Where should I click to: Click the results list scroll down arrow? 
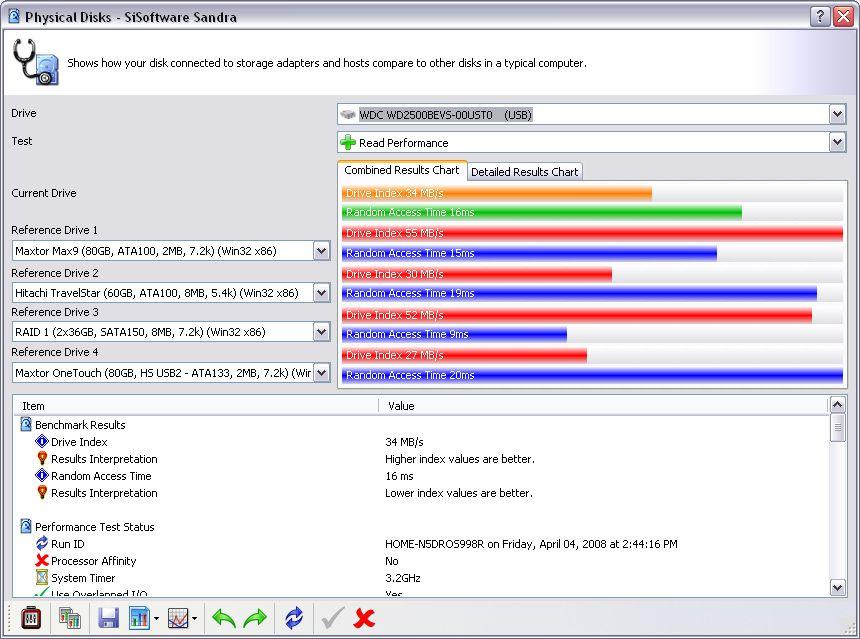(837, 587)
